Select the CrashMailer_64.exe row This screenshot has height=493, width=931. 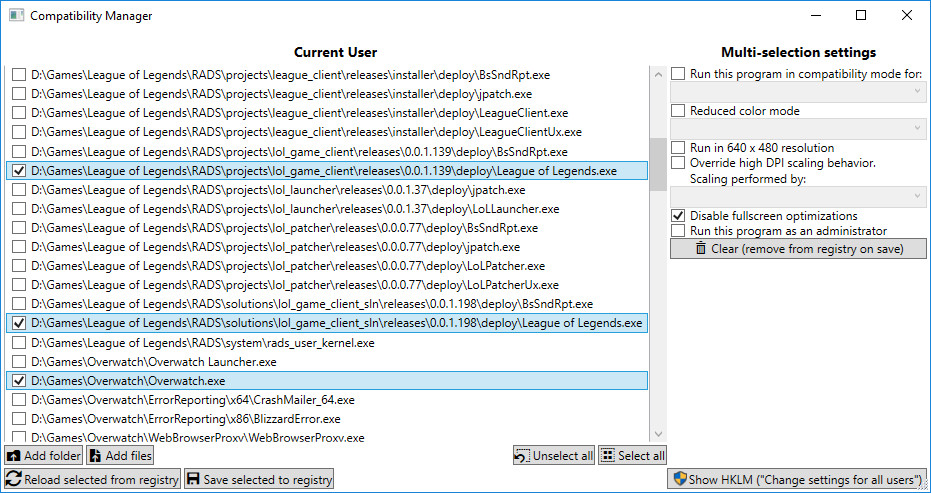tap(327, 400)
